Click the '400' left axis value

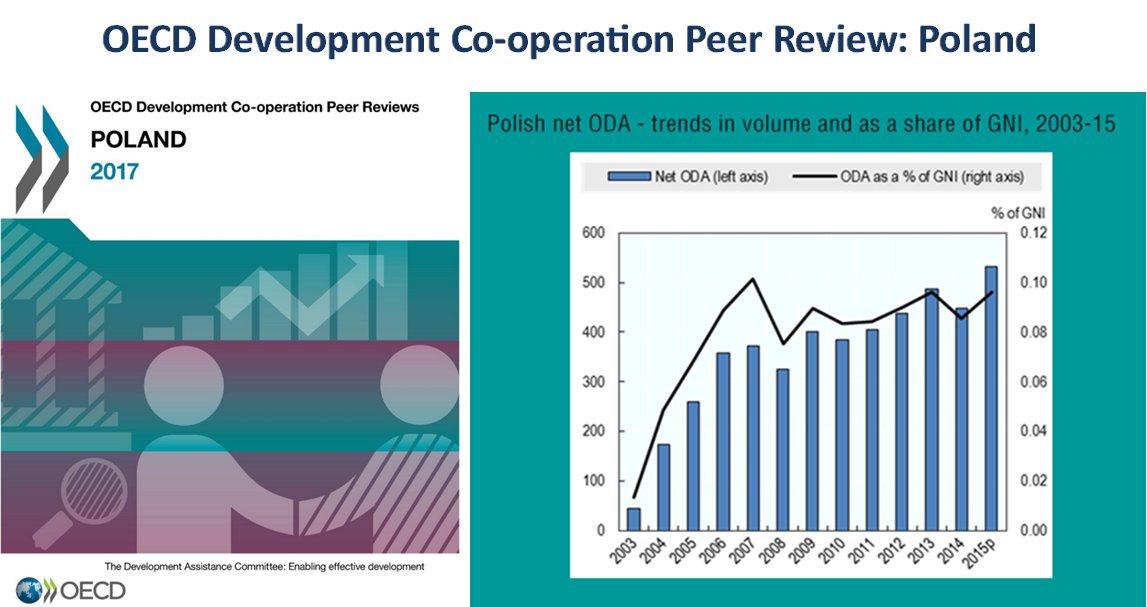[593, 332]
